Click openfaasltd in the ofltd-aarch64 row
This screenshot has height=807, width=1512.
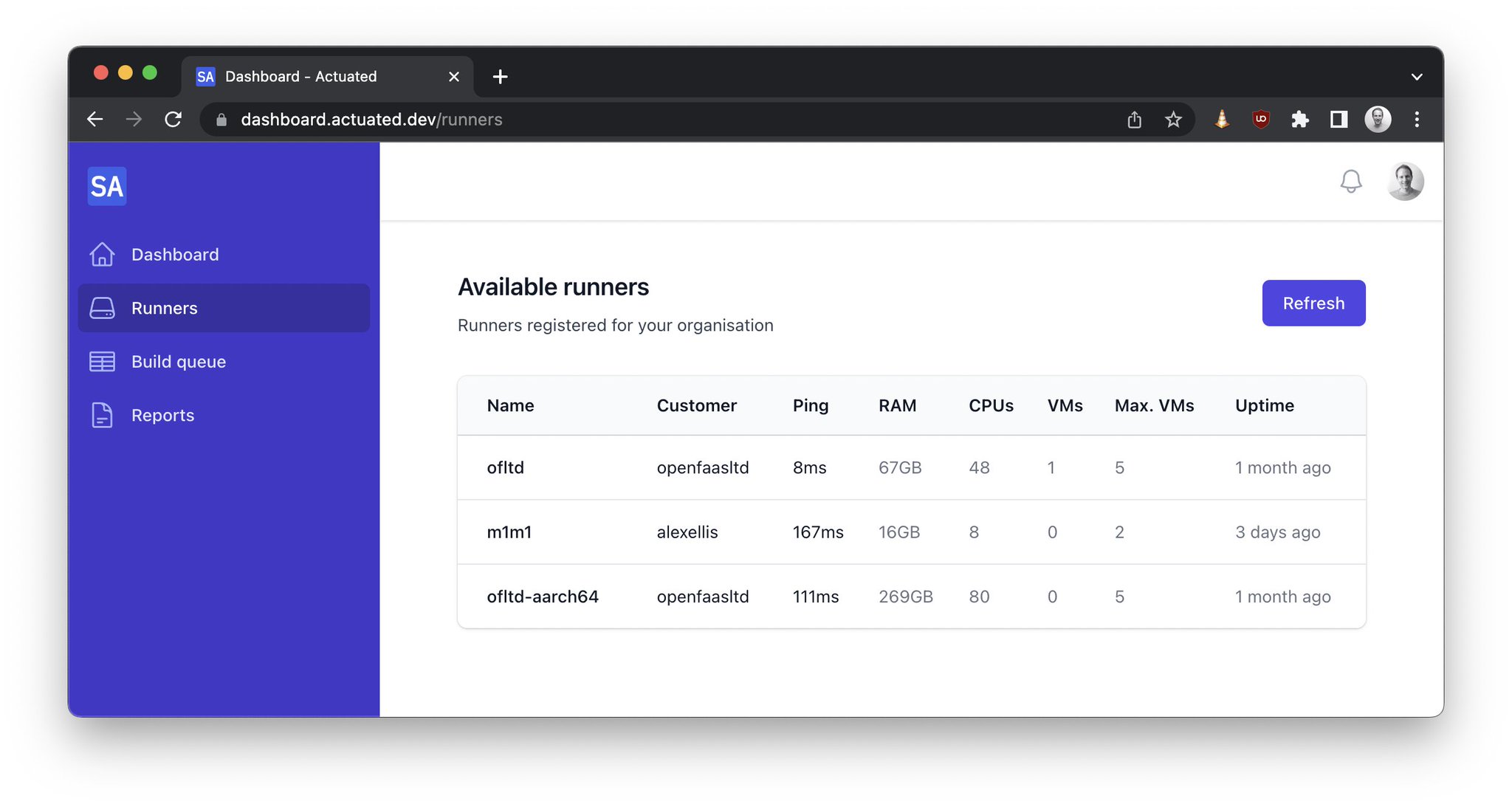702,597
